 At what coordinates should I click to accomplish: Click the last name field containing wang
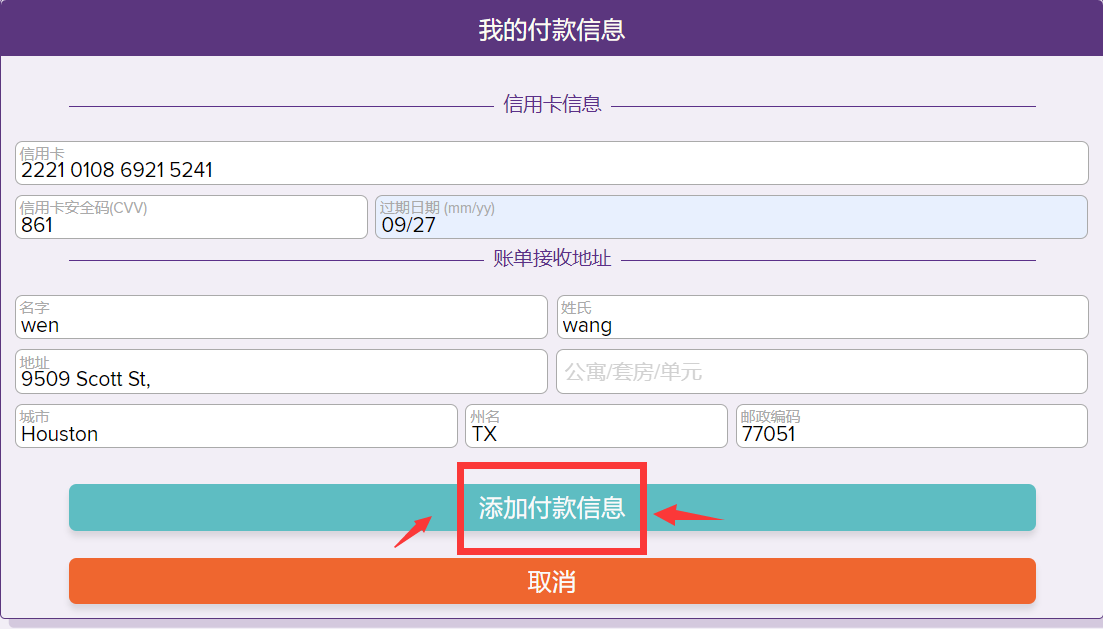click(x=822, y=318)
